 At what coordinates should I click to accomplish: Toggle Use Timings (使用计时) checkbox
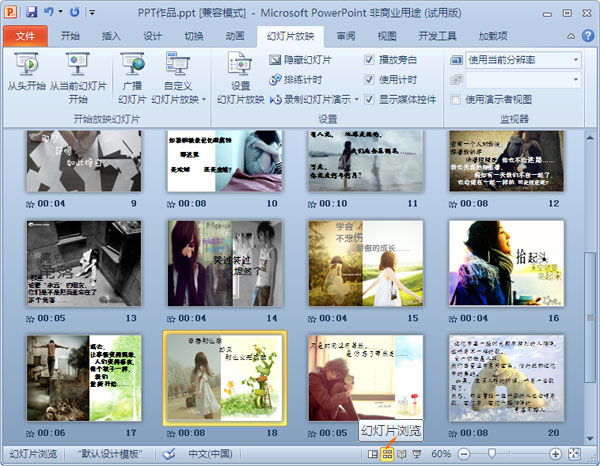(x=369, y=80)
